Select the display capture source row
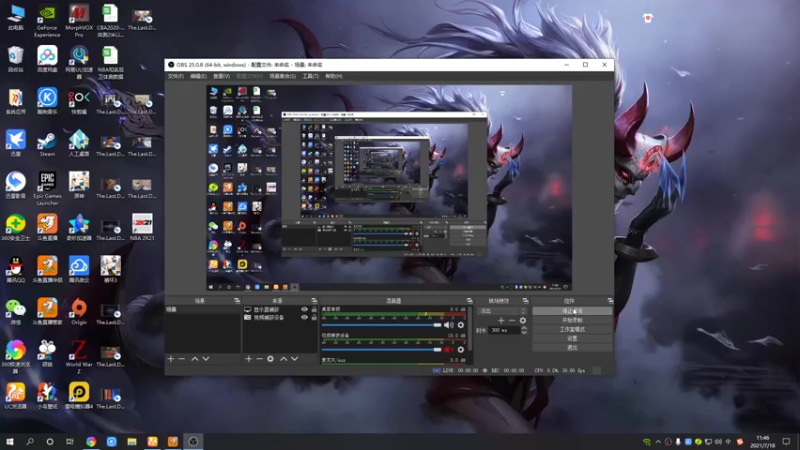800x450 pixels. point(280,310)
